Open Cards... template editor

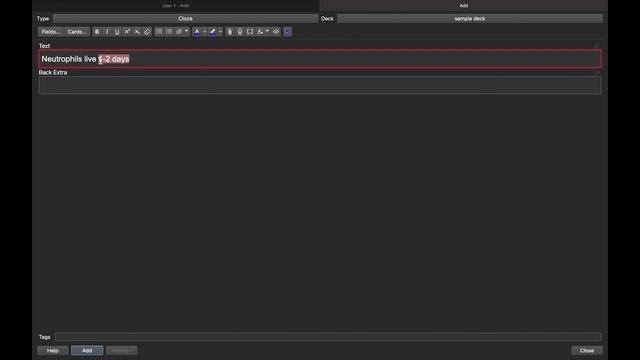click(77, 32)
